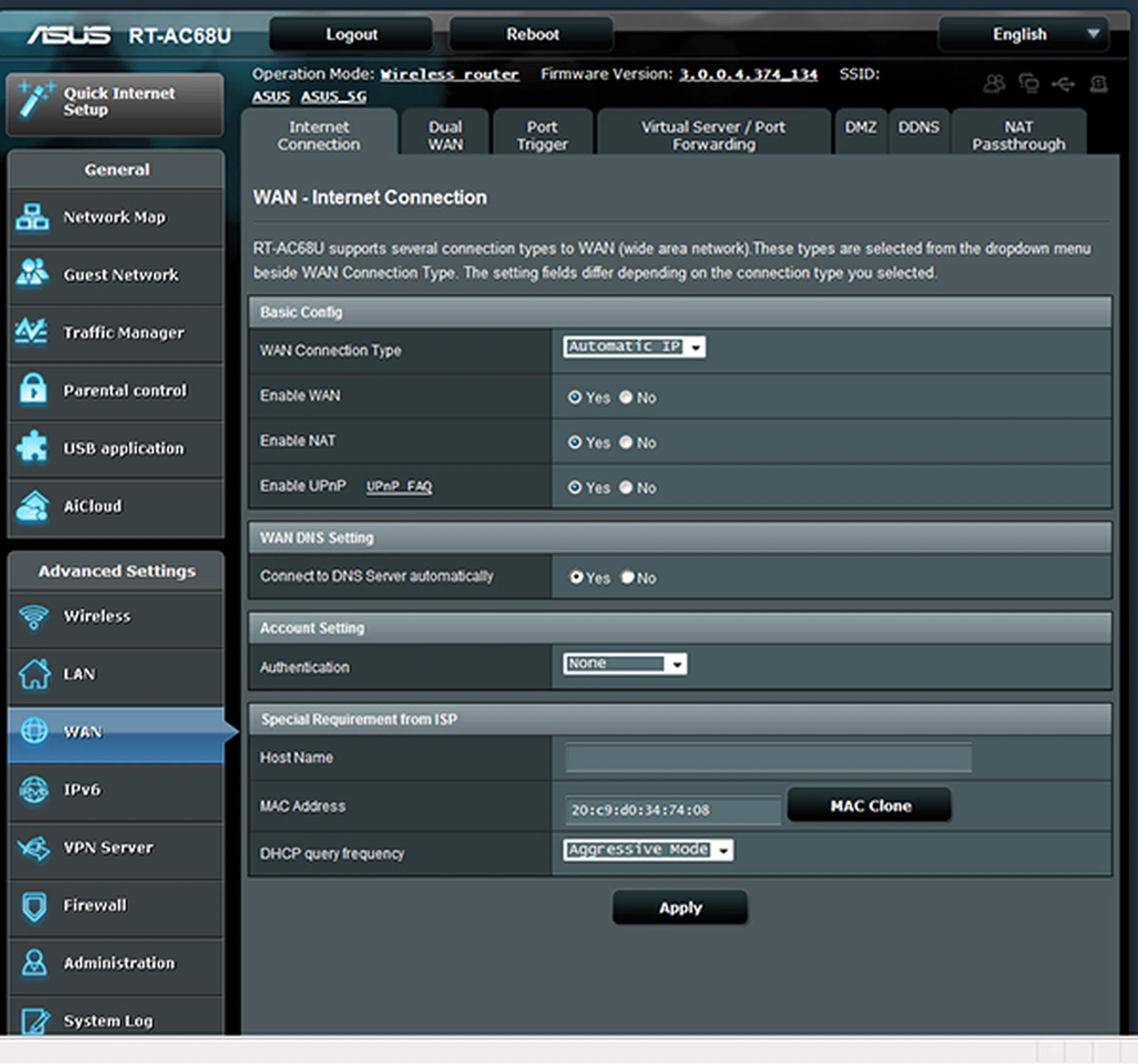Open the DHCP query frequency dropdown
This screenshot has width=1138, height=1064.
pos(648,850)
